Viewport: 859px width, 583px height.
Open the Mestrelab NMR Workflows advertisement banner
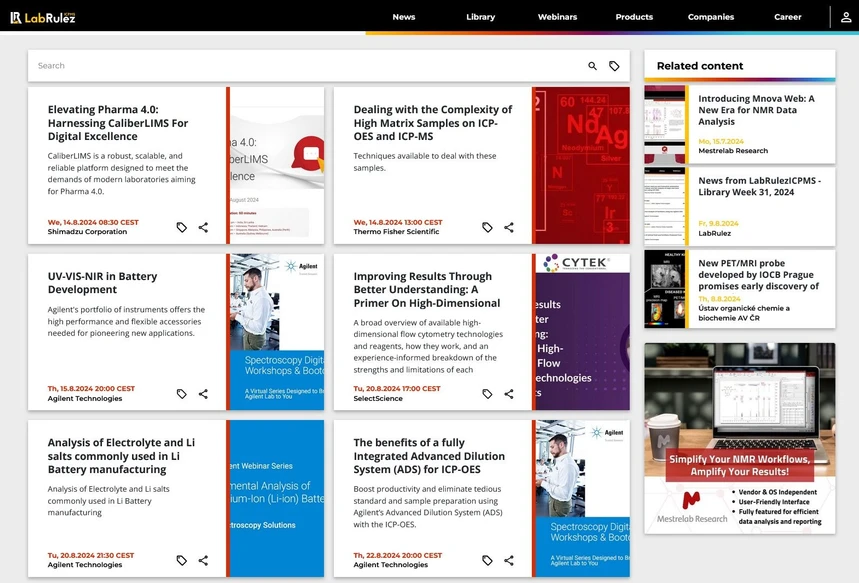click(740, 438)
